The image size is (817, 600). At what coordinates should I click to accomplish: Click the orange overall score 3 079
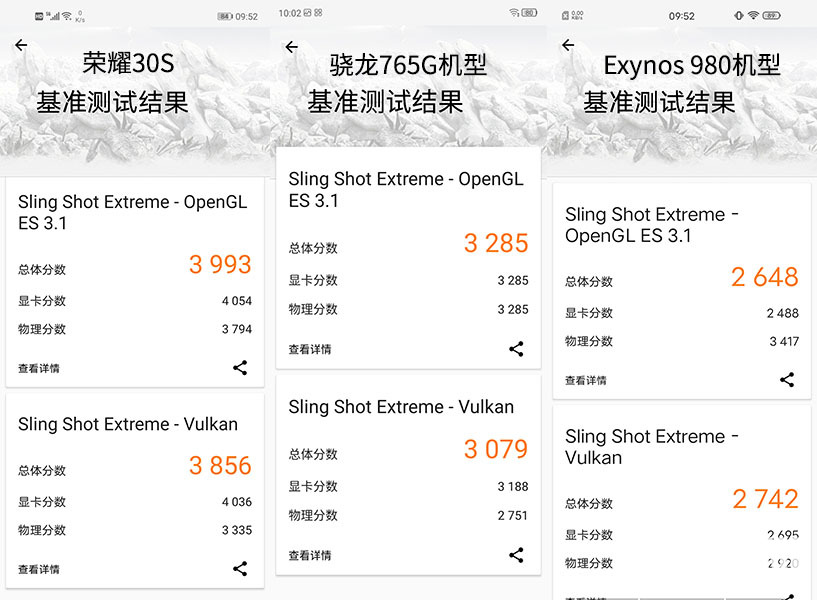(x=496, y=449)
